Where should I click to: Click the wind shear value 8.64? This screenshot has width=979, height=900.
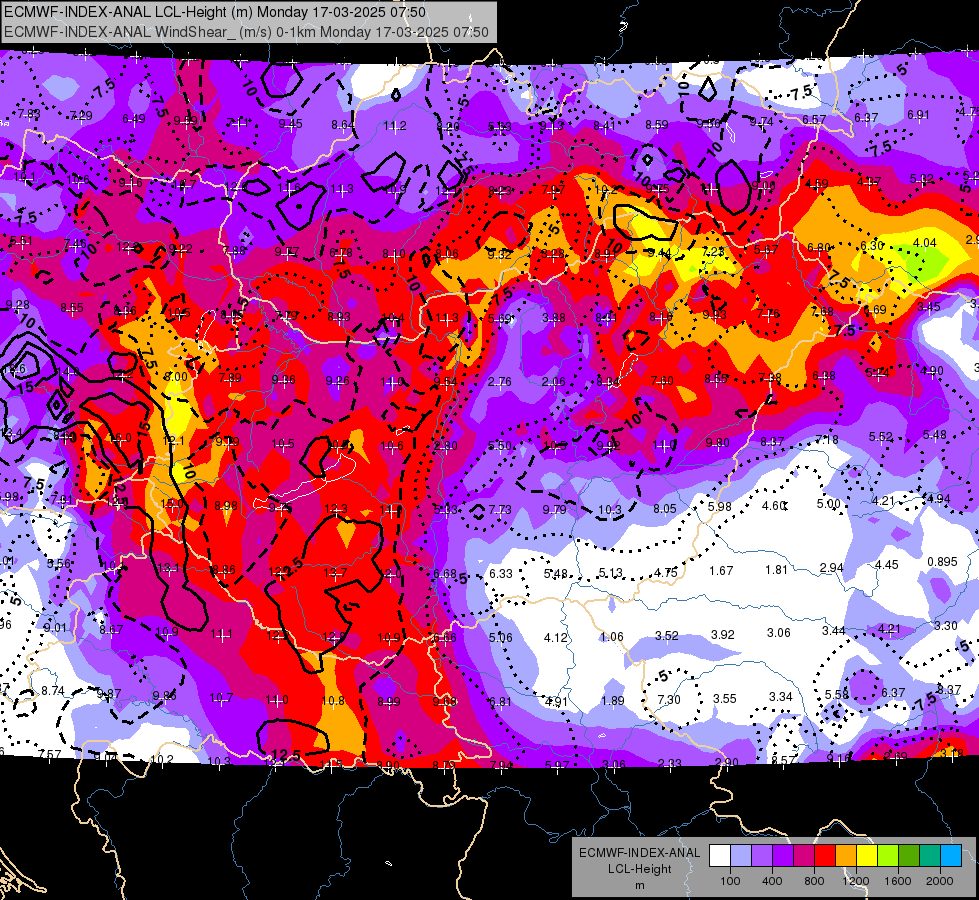click(343, 125)
